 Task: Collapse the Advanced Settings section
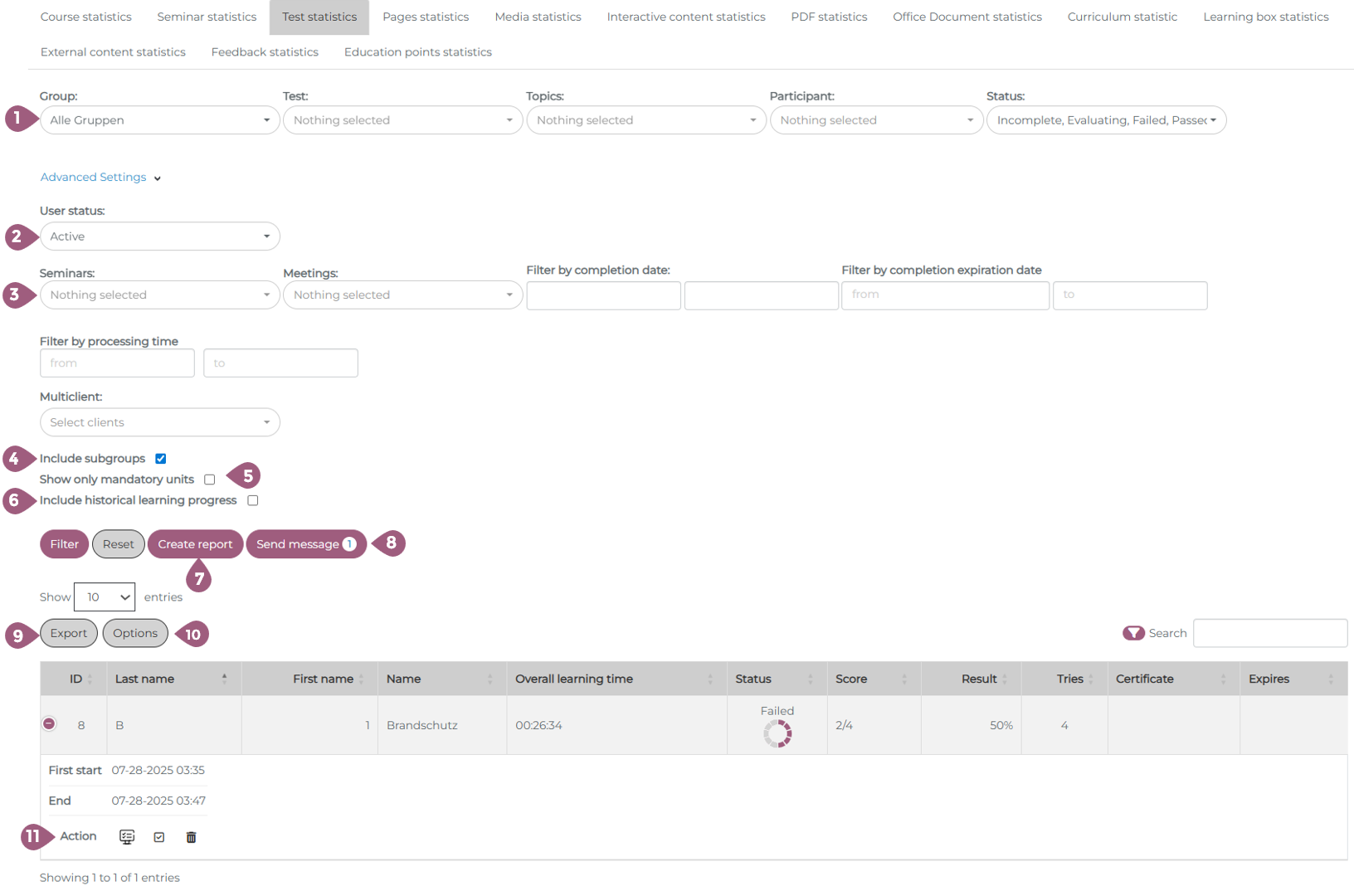pos(100,178)
